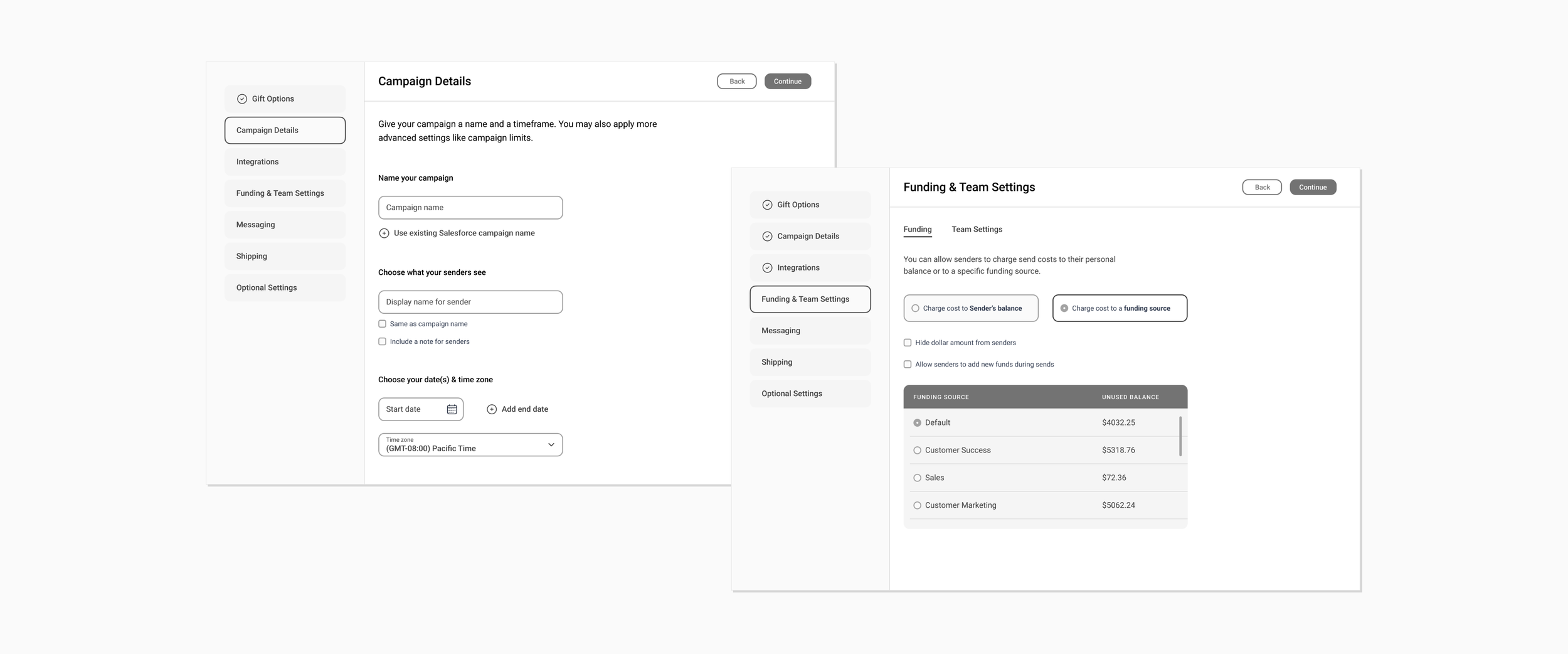
Task: Click the UNUSED BALANCE column header
Action: [x=1130, y=397]
